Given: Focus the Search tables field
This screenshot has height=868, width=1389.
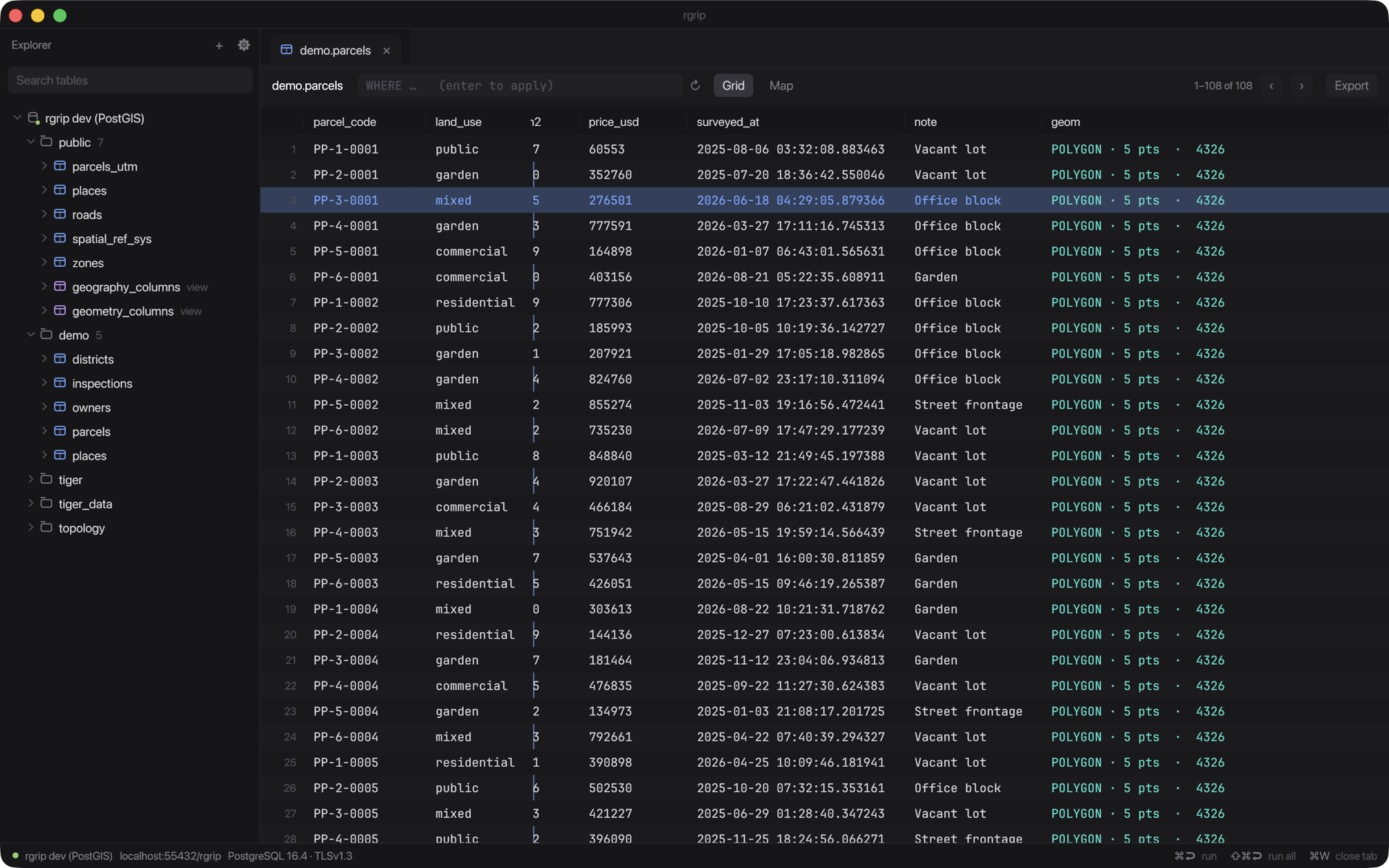Looking at the screenshot, I should (130, 80).
